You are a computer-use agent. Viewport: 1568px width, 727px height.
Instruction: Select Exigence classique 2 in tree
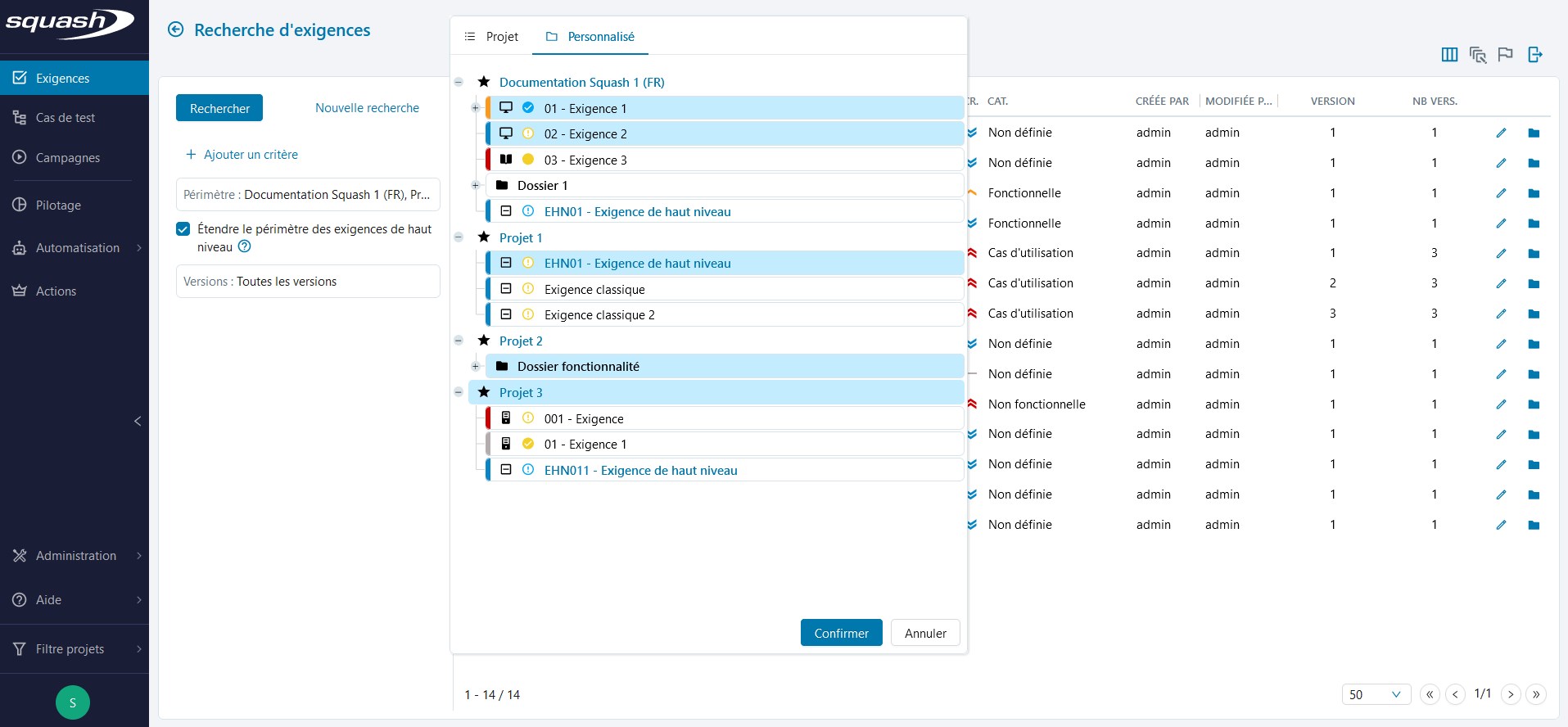[x=599, y=315]
